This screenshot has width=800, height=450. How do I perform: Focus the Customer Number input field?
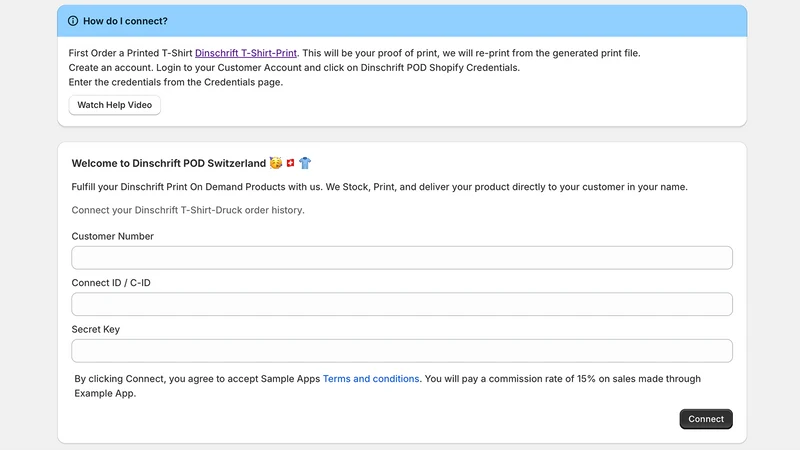pyautogui.click(x=402, y=258)
